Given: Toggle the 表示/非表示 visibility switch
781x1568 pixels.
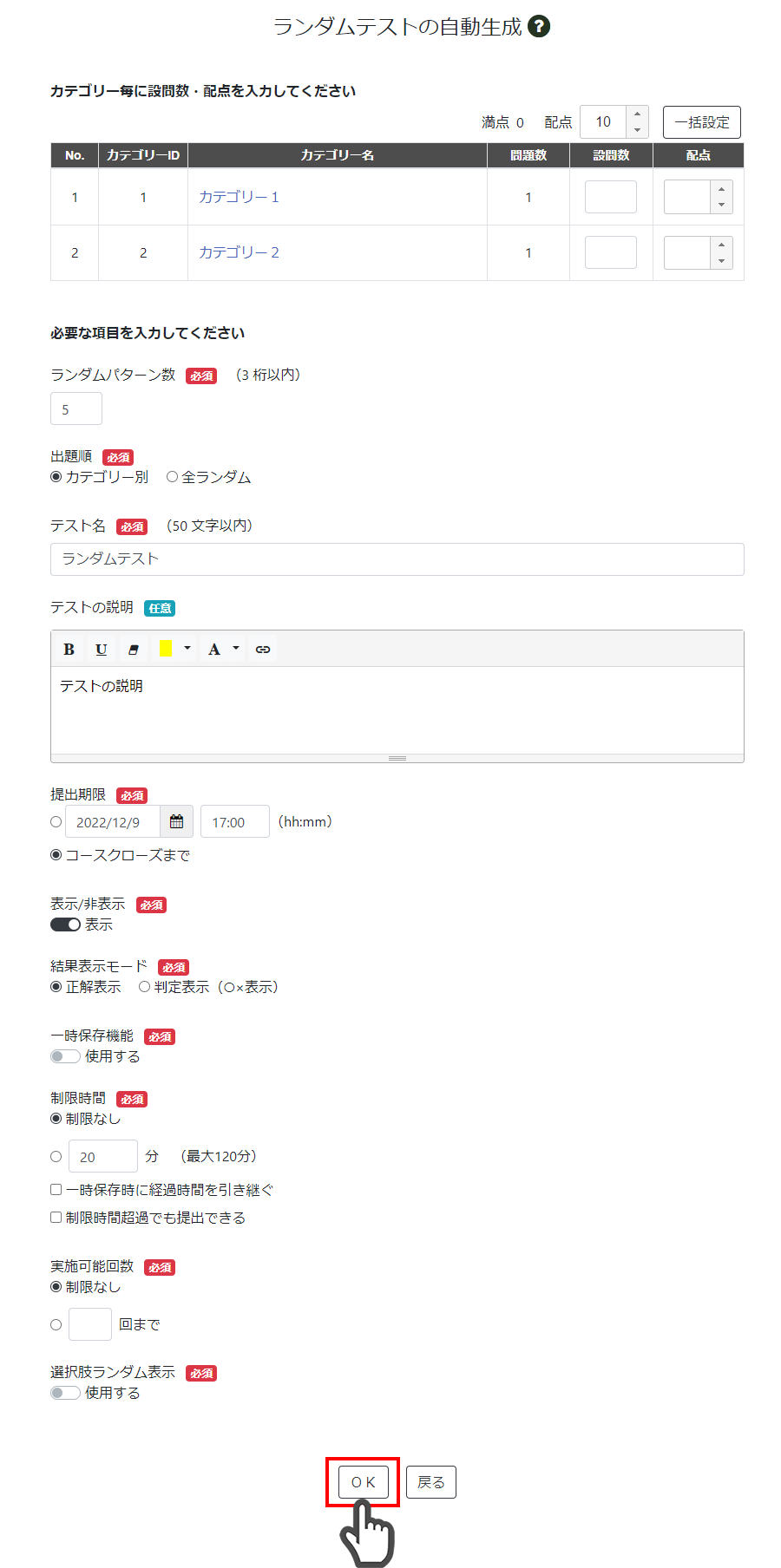Looking at the screenshot, I should coord(65,924).
